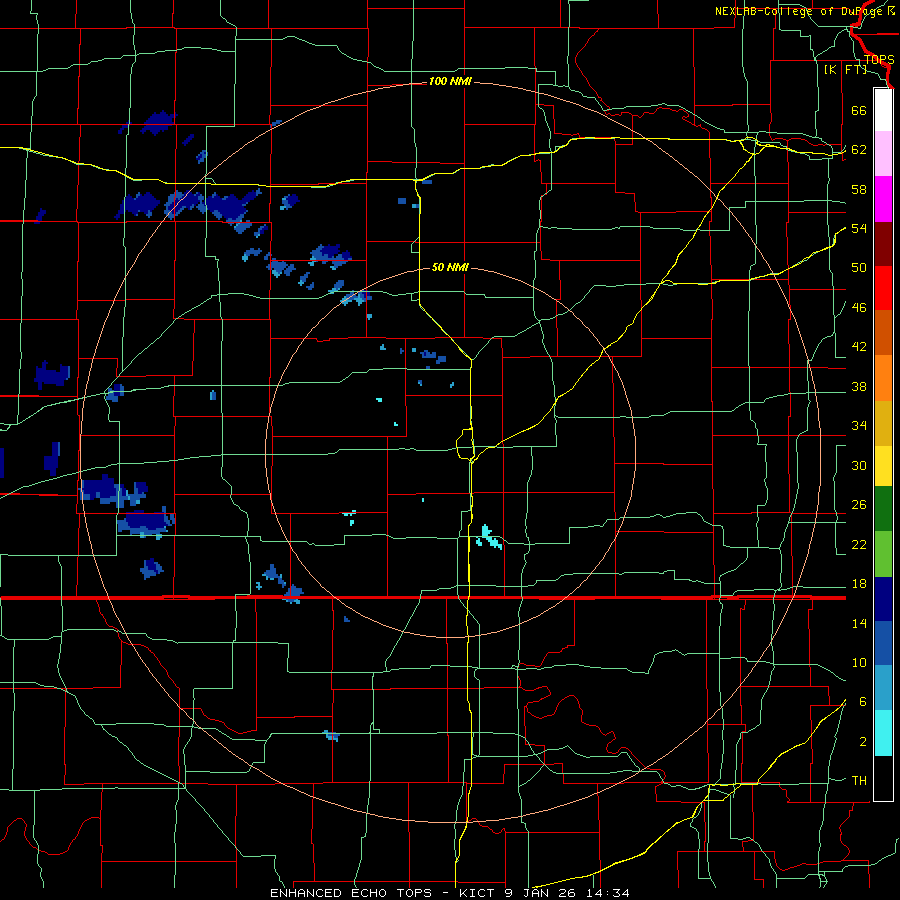Click the NEXLAB-College of DuPage credit text
This screenshot has height=900, width=900.
805,11
